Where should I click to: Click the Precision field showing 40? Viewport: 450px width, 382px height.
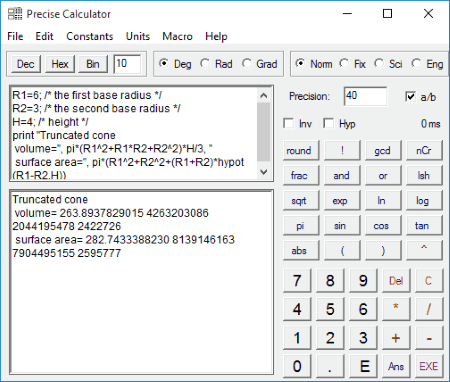click(365, 96)
